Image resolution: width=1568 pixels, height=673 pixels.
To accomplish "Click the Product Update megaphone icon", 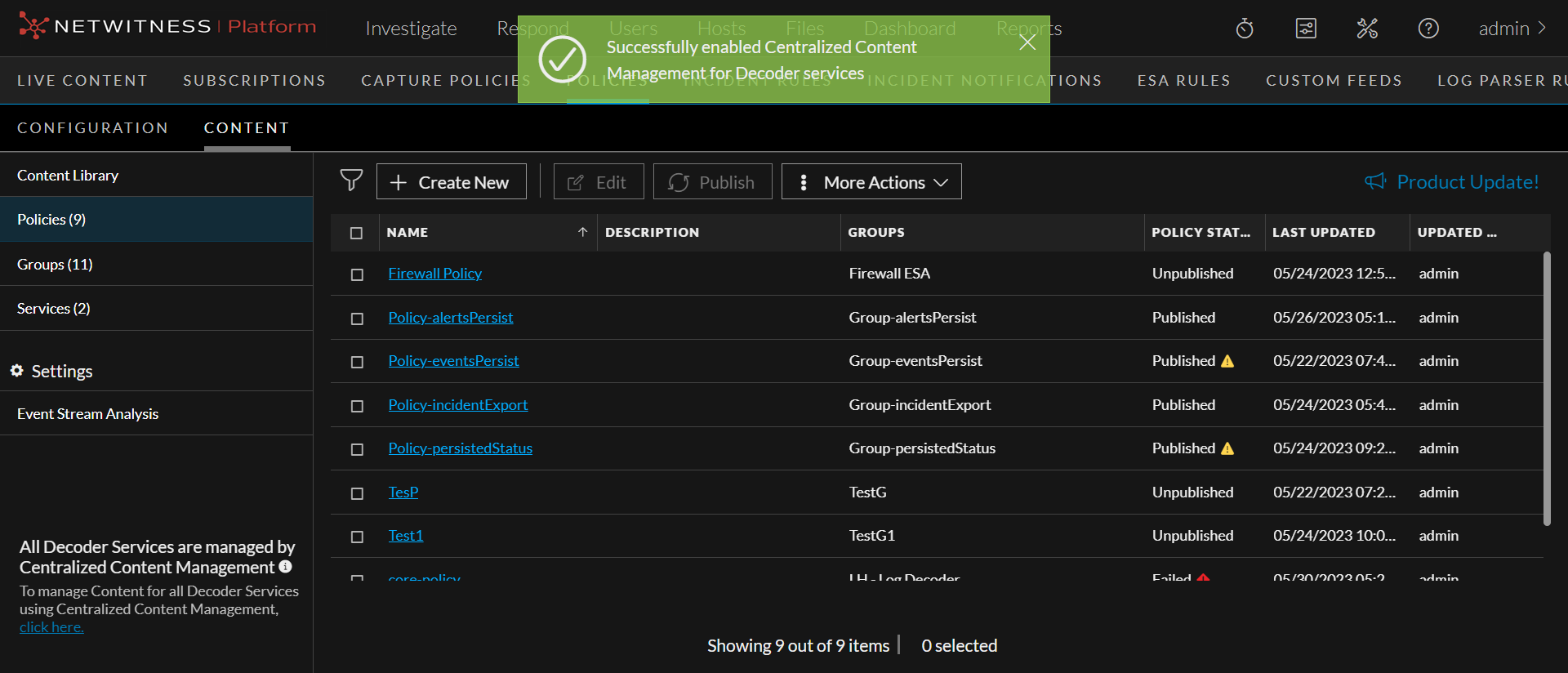I will pyautogui.click(x=1375, y=181).
